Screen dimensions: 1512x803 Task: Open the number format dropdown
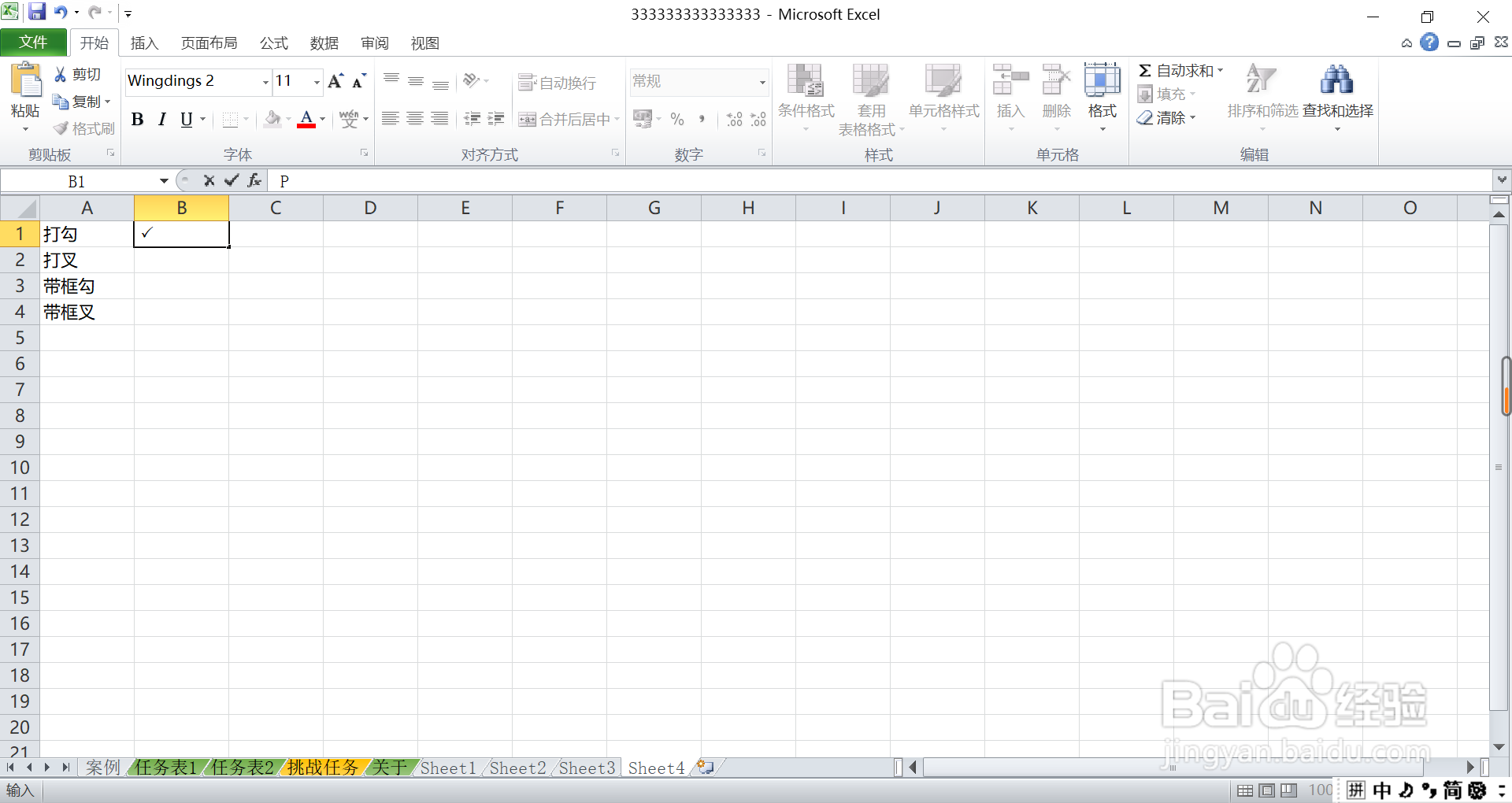[x=762, y=82]
